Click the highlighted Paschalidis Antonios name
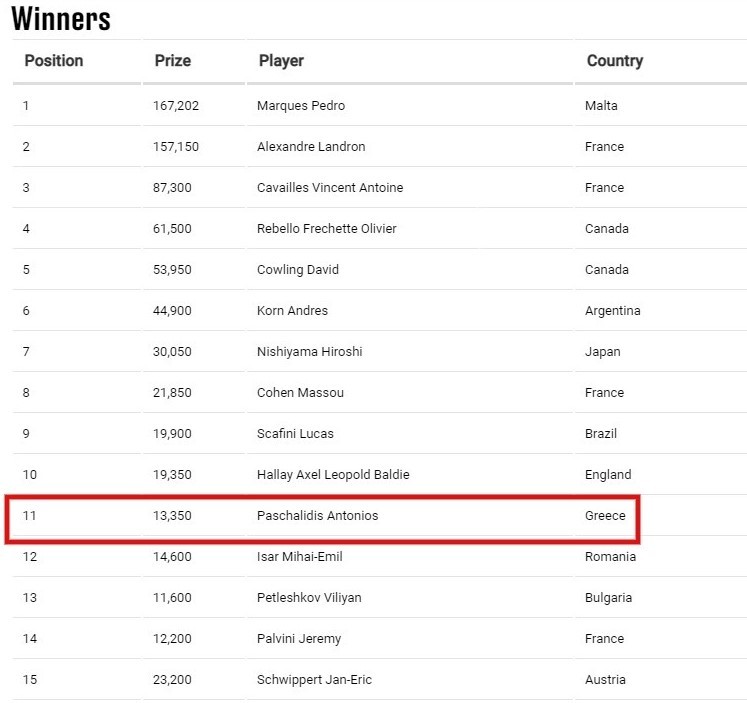The image size is (747, 703). [317, 516]
